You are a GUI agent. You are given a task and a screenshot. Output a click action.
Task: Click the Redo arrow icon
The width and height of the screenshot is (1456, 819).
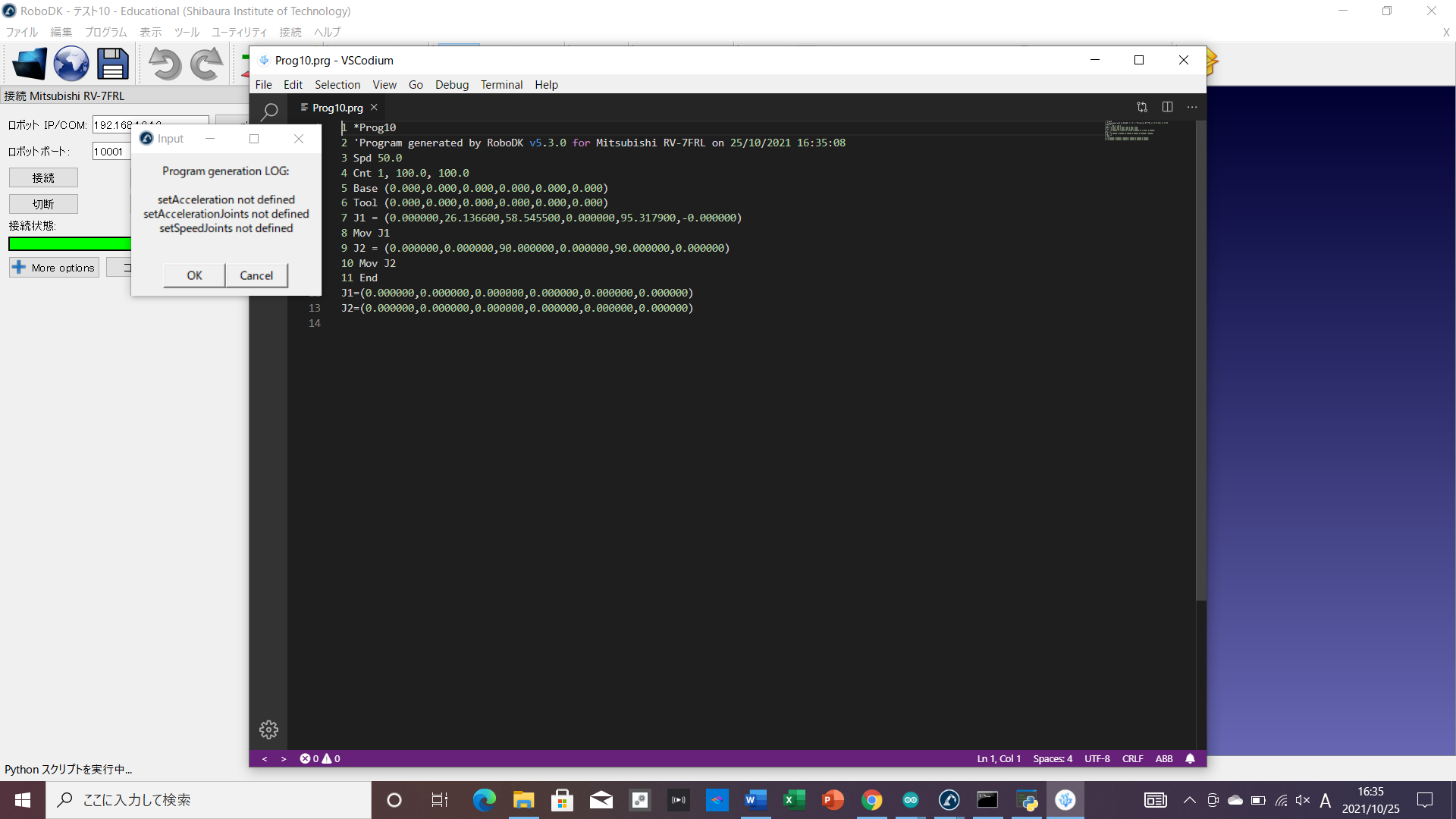pyautogui.click(x=206, y=64)
